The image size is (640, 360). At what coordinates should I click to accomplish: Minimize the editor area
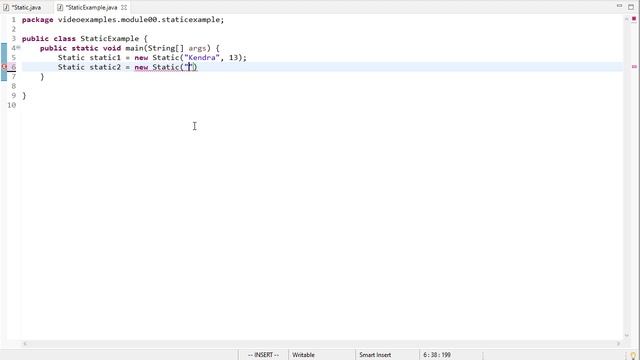point(619,6)
